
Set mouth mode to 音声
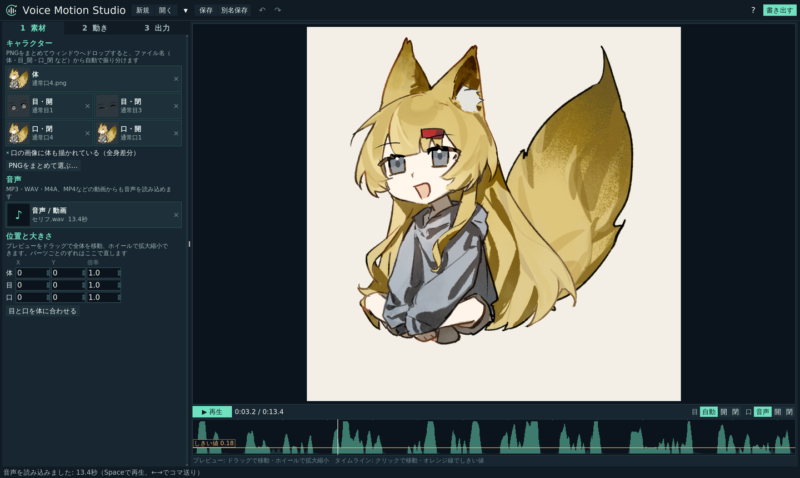(x=763, y=412)
